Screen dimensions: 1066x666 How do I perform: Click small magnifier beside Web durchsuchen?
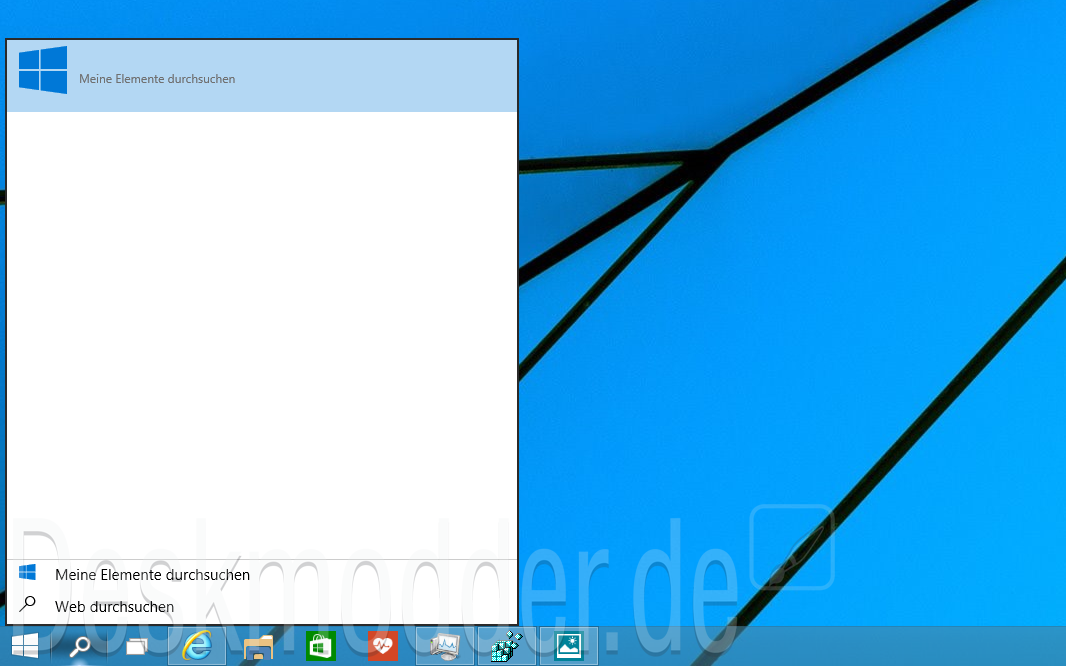click(x=28, y=604)
